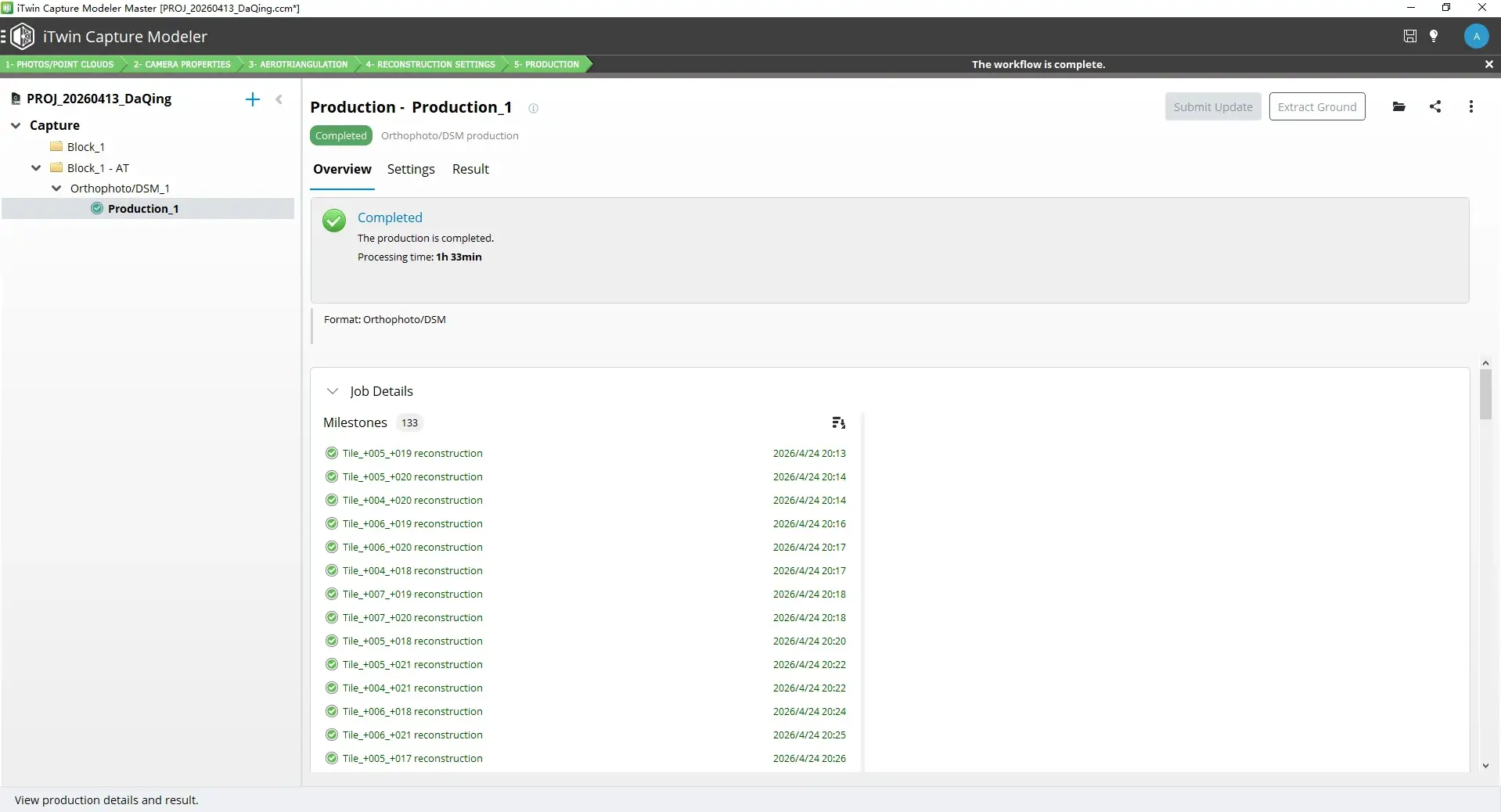Click the status icon for Tile_+006_+018 reconstruction

point(332,711)
